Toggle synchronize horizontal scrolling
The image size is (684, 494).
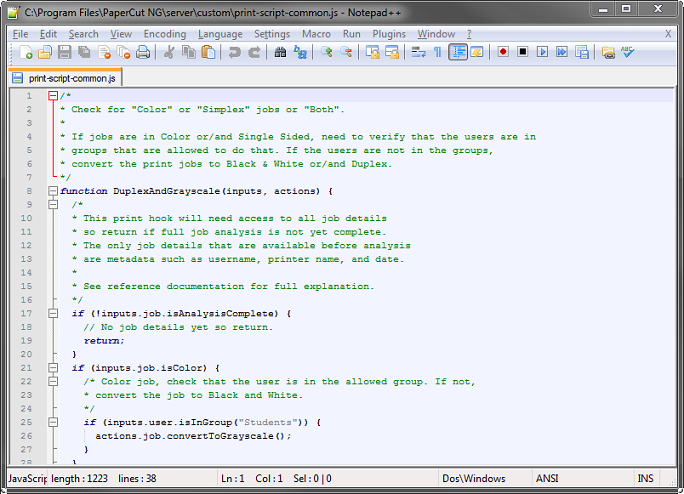pos(392,52)
